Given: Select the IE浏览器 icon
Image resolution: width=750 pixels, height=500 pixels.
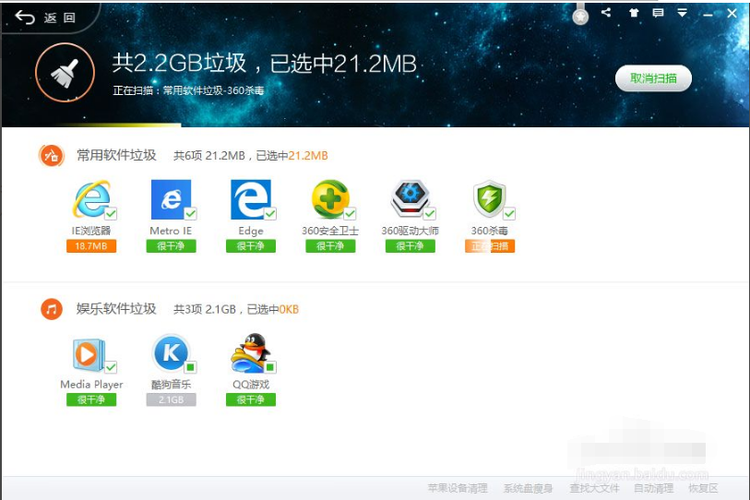Looking at the screenshot, I should point(91,199).
